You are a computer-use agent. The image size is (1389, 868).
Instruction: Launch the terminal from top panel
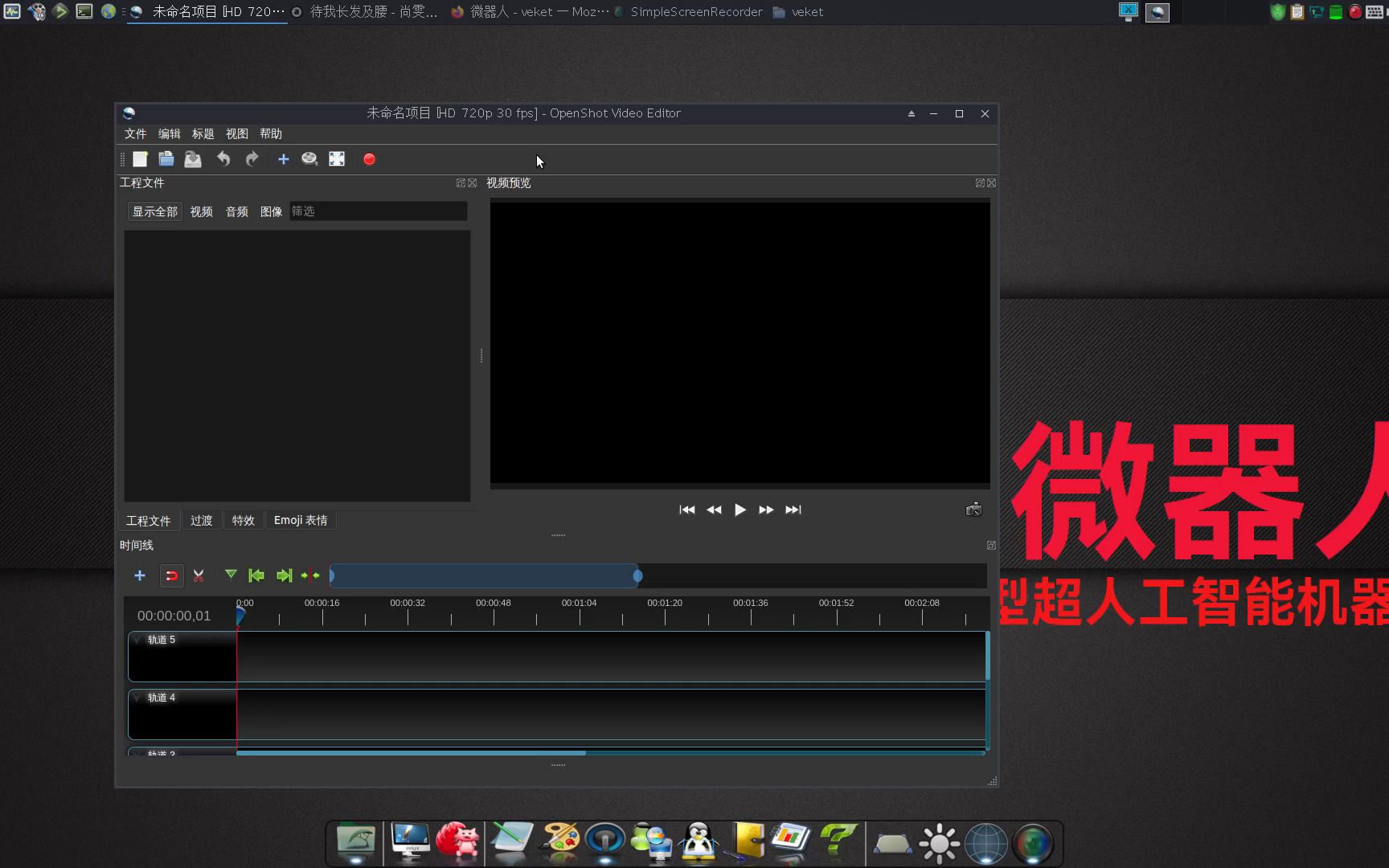coord(84,11)
